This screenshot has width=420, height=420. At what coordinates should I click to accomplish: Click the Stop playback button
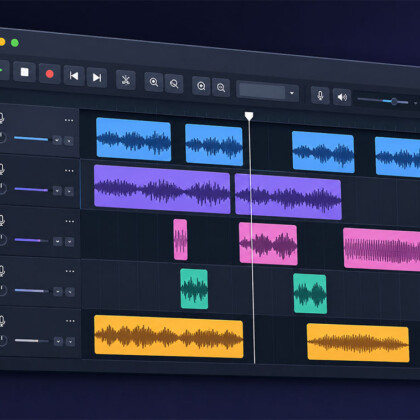(x=24, y=72)
